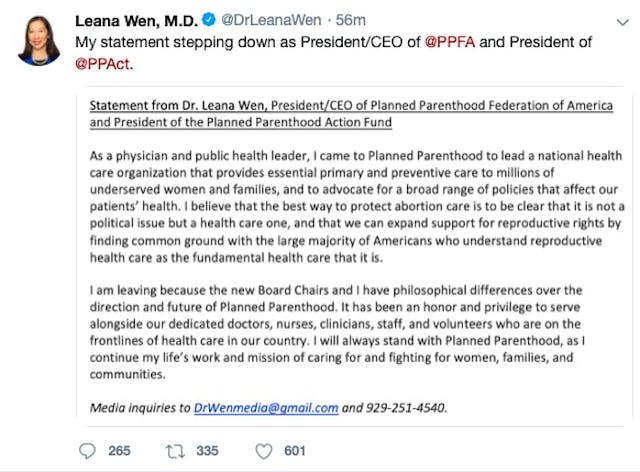Retweet this tweet using the arrows icon

pyautogui.click(x=176, y=451)
